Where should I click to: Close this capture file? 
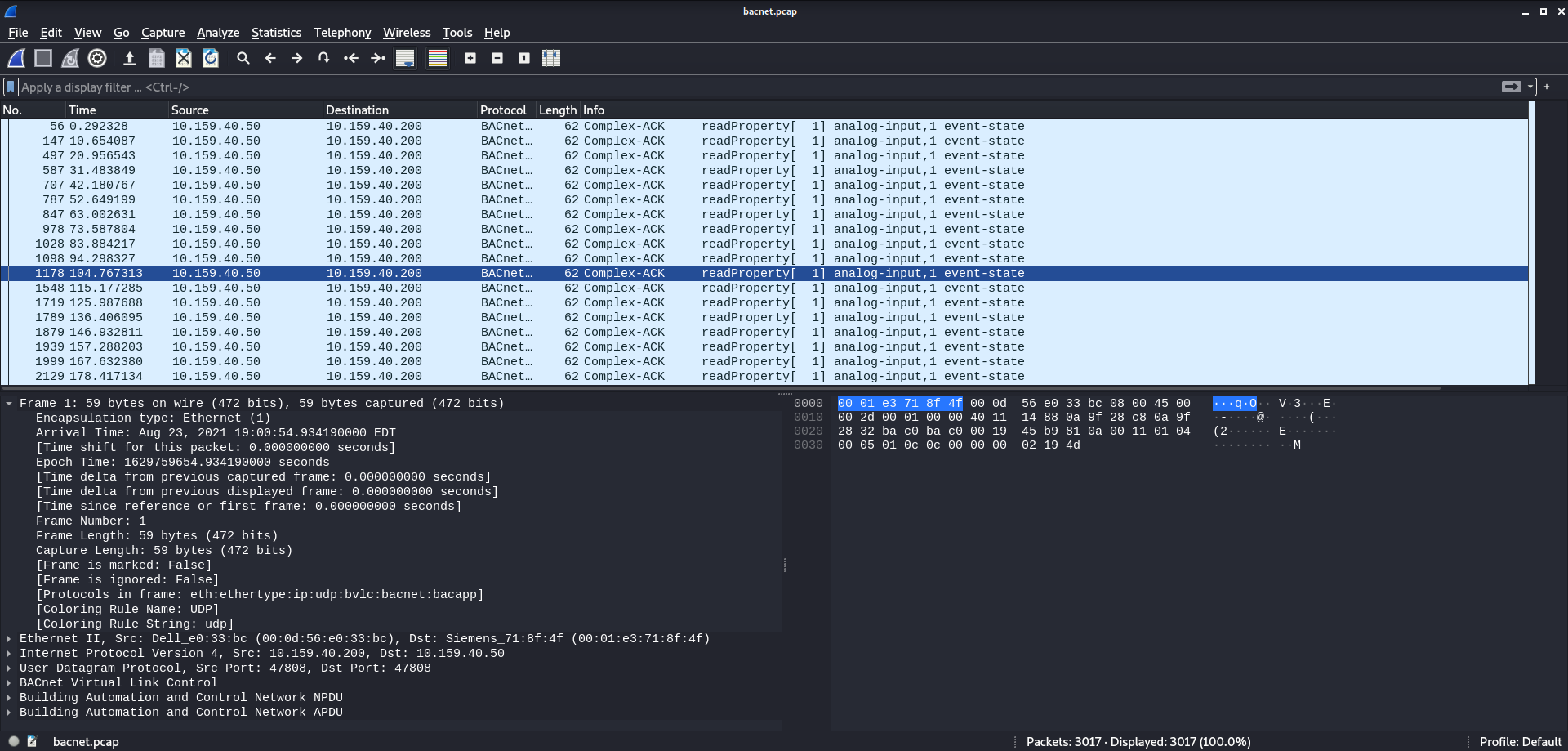click(x=184, y=58)
